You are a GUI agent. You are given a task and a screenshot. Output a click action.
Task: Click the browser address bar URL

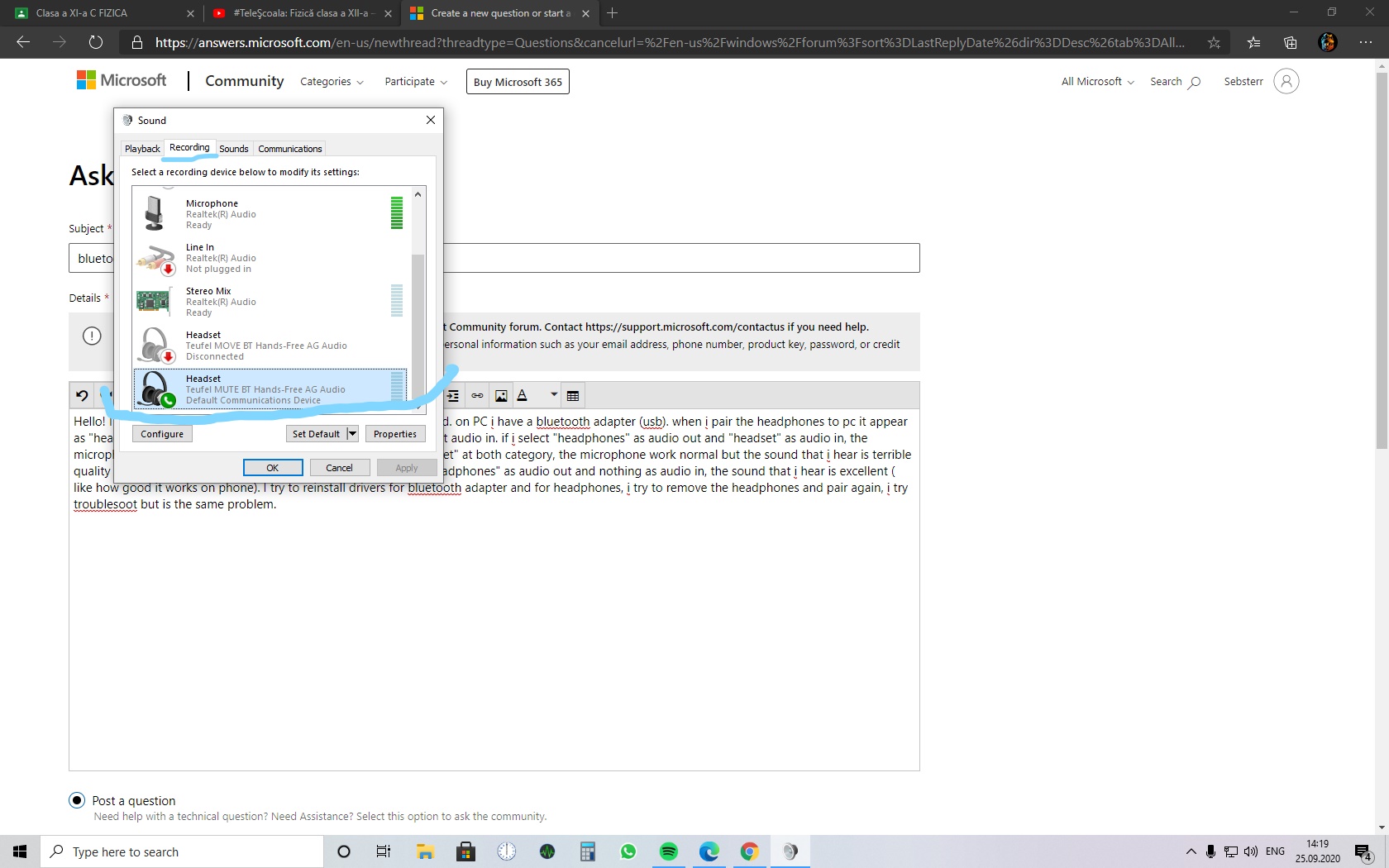click(670, 43)
